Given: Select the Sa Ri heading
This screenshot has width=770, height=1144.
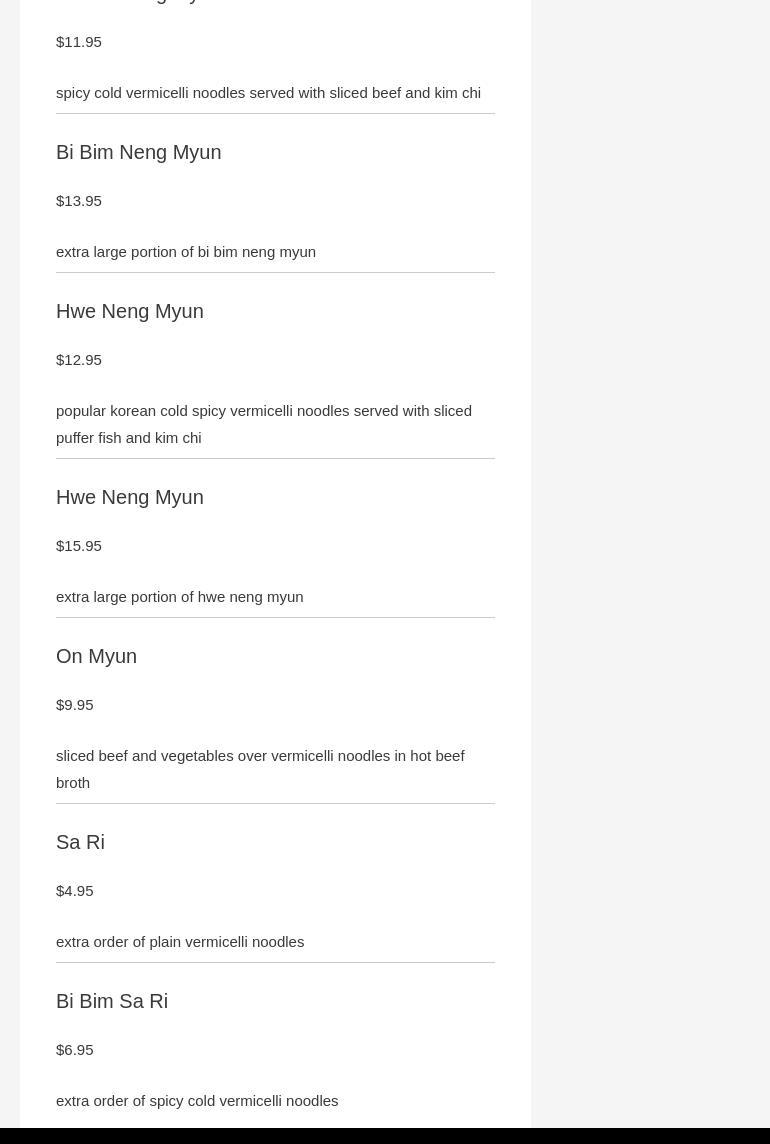Looking at the screenshot, I should click(80, 842).
